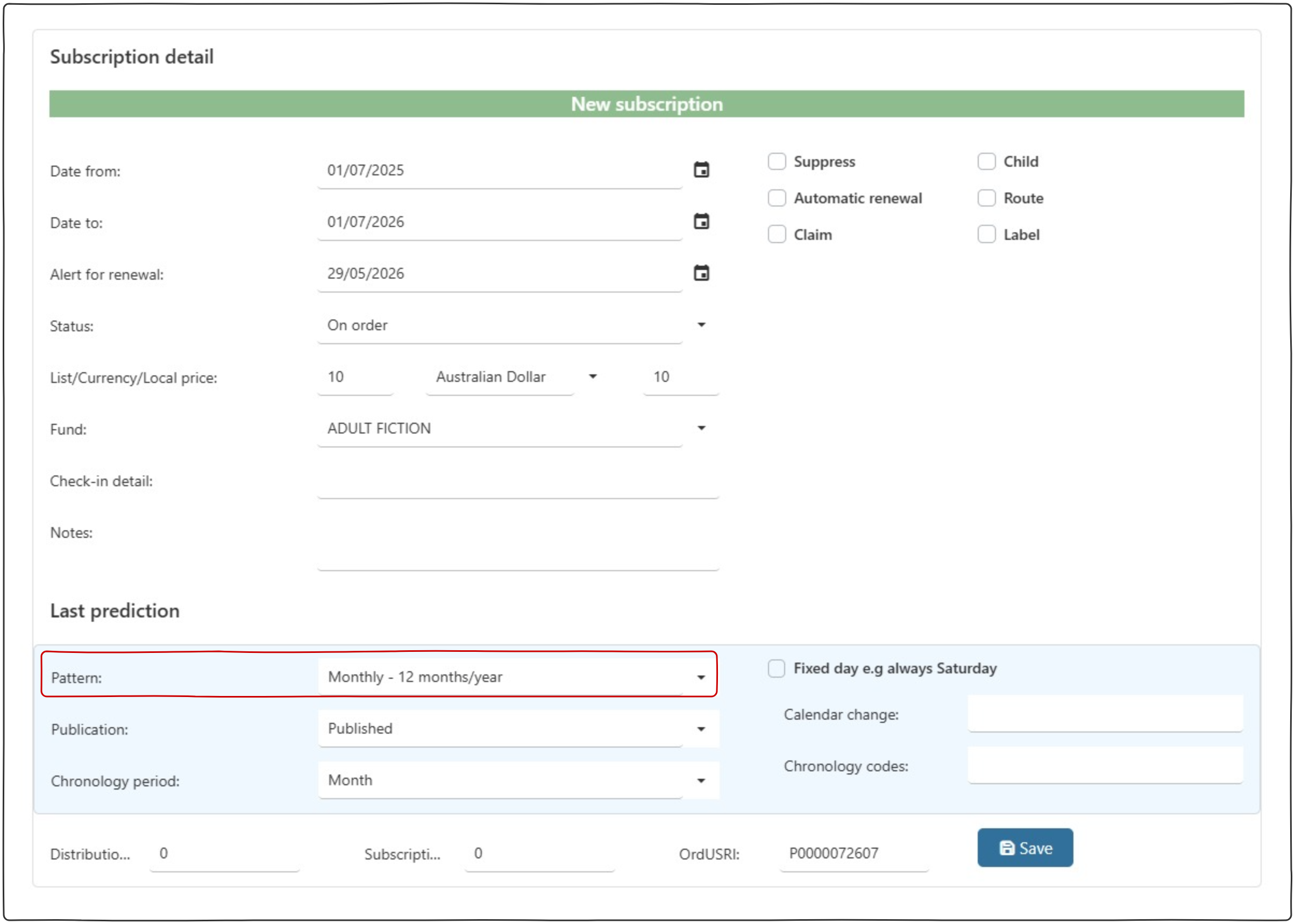Enable Fixed day e.g always Saturday
The height and width of the screenshot is (924, 1295).
pos(776,668)
